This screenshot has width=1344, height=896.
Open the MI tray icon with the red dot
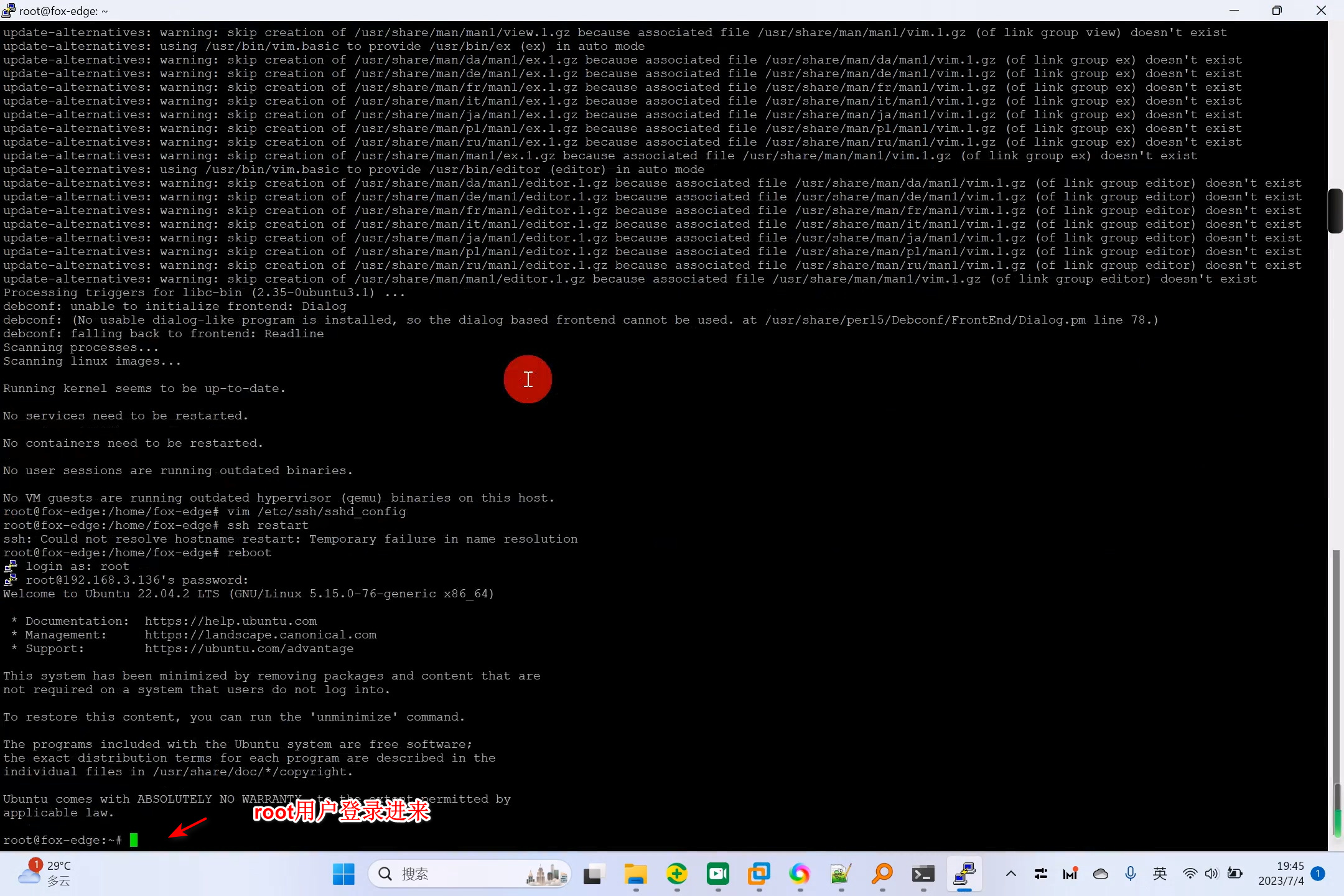[x=1070, y=874]
